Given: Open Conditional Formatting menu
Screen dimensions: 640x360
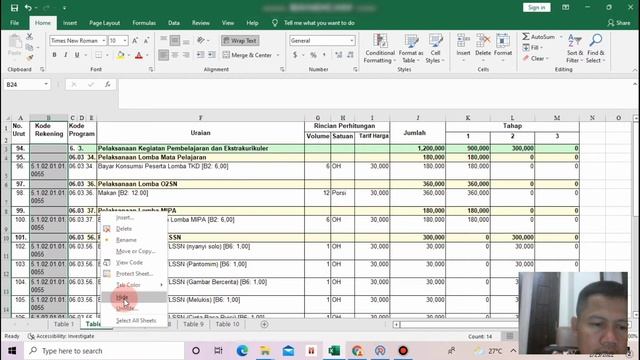Looking at the screenshot, I should (x=380, y=49).
